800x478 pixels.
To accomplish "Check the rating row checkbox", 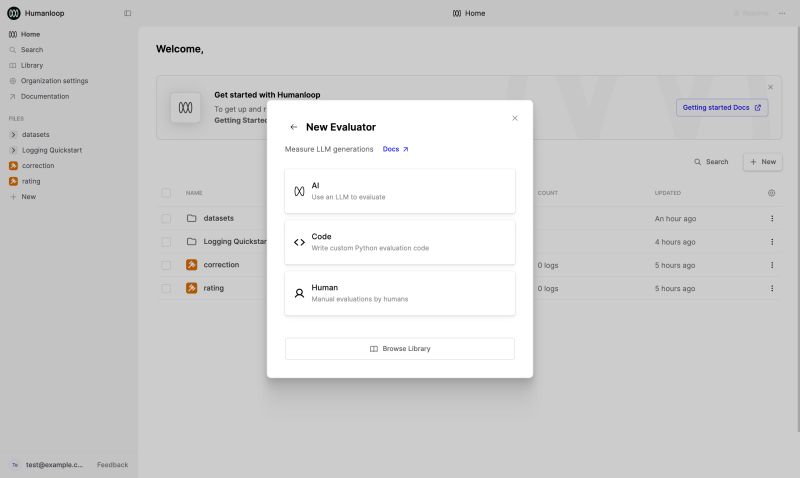I will pyautogui.click(x=166, y=288).
